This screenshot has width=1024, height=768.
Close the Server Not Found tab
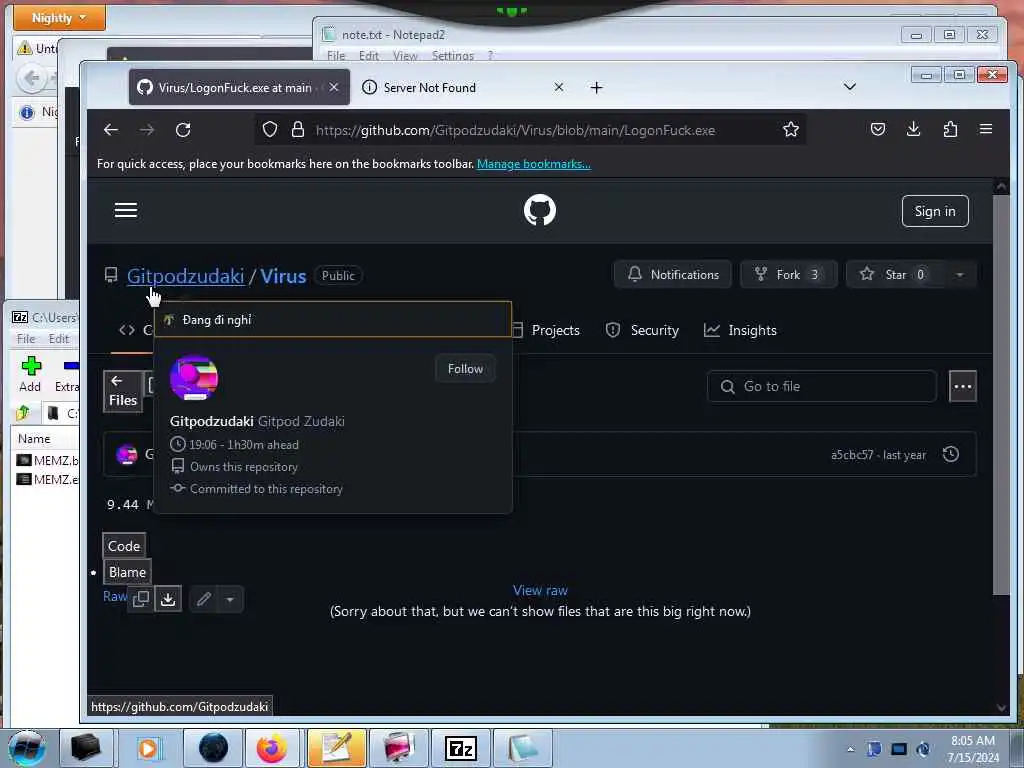[x=558, y=87]
